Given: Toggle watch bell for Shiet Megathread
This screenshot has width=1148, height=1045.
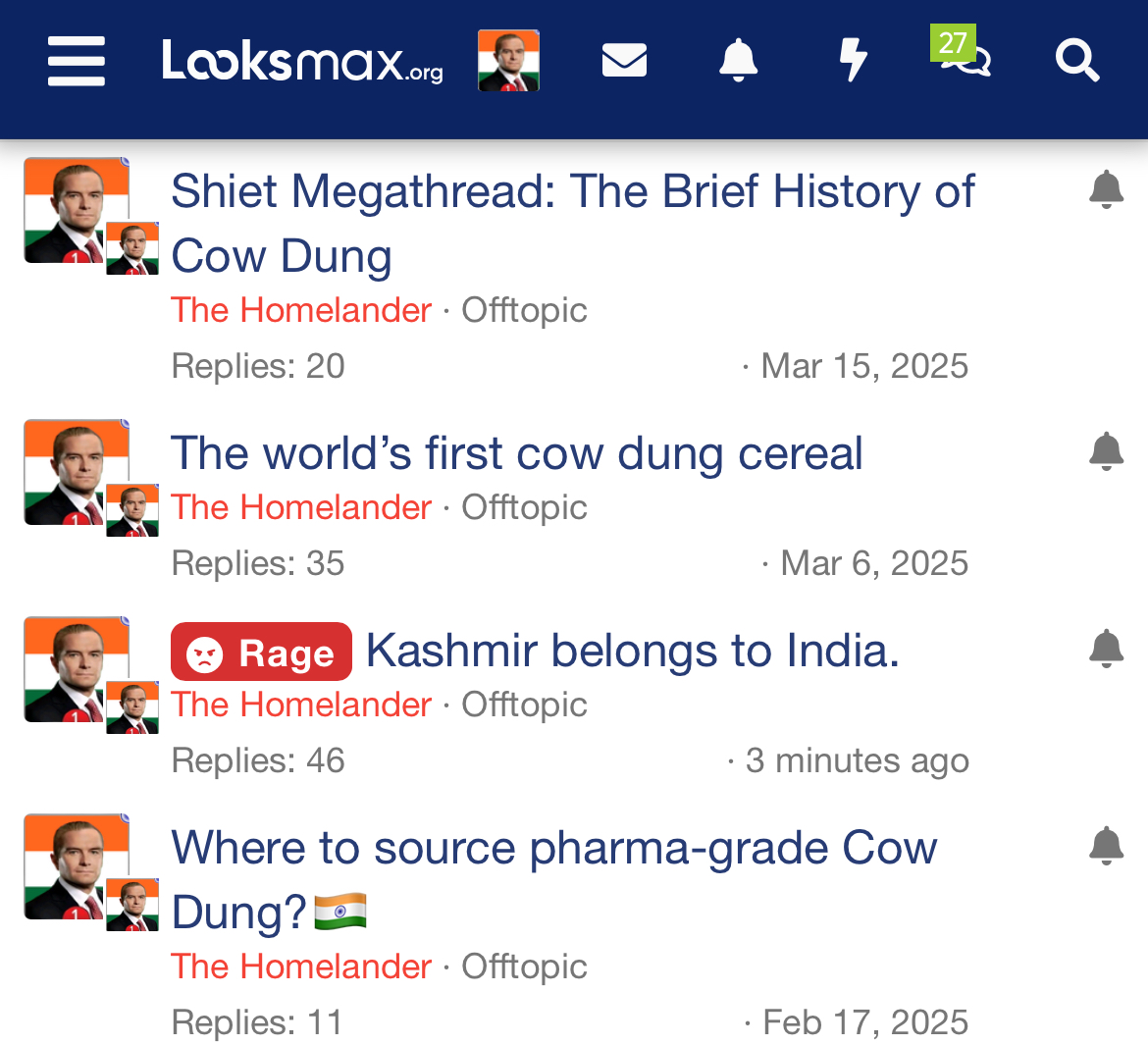Looking at the screenshot, I should (x=1106, y=189).
